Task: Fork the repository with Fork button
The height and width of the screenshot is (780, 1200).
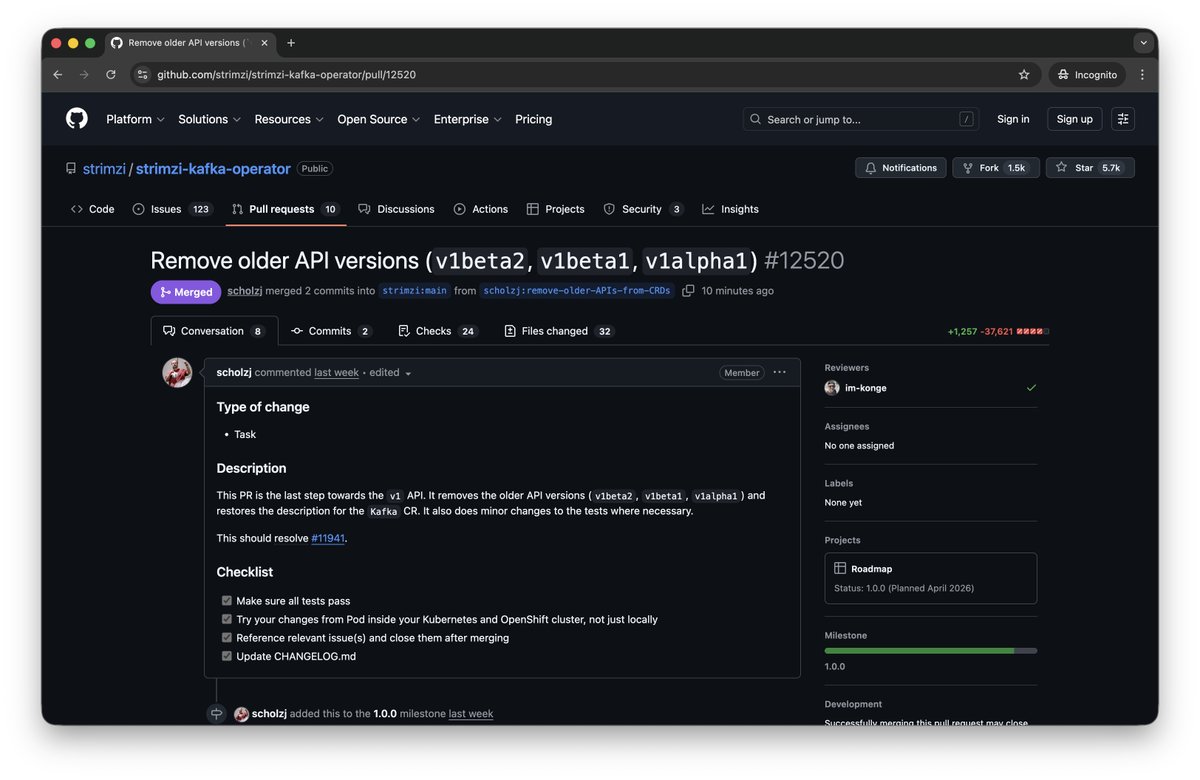Action: click(x=996, y=168)
